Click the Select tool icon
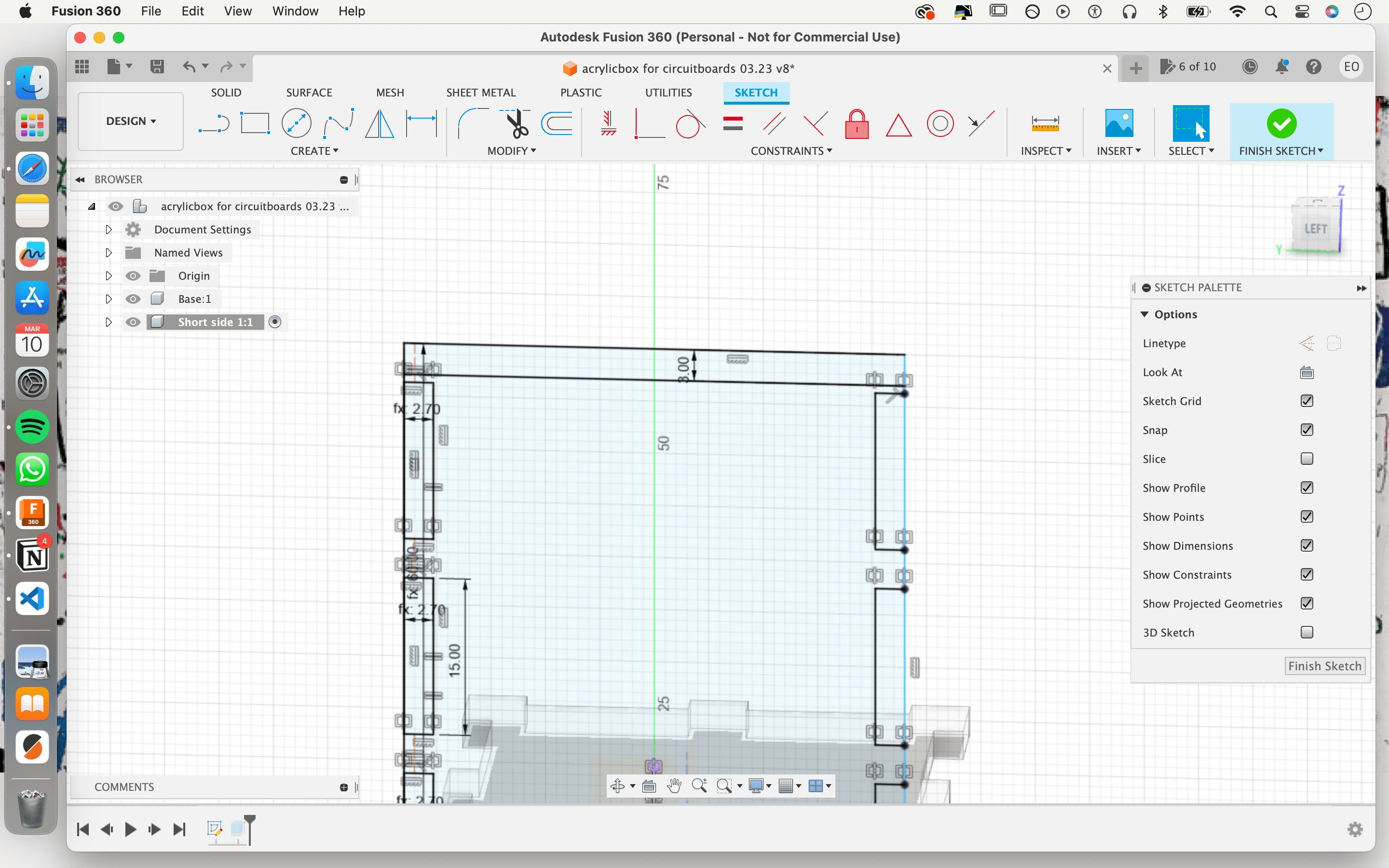The image size is (1389, 868). (1190, 123)
